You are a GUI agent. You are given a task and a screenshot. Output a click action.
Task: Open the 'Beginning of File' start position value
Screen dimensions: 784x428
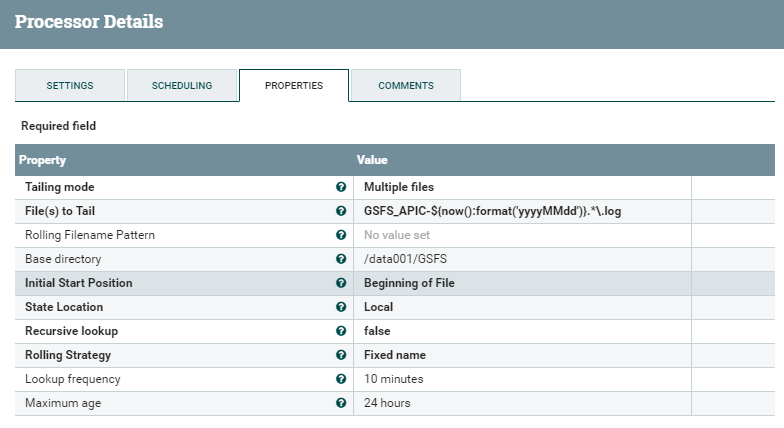click(409, 283)
